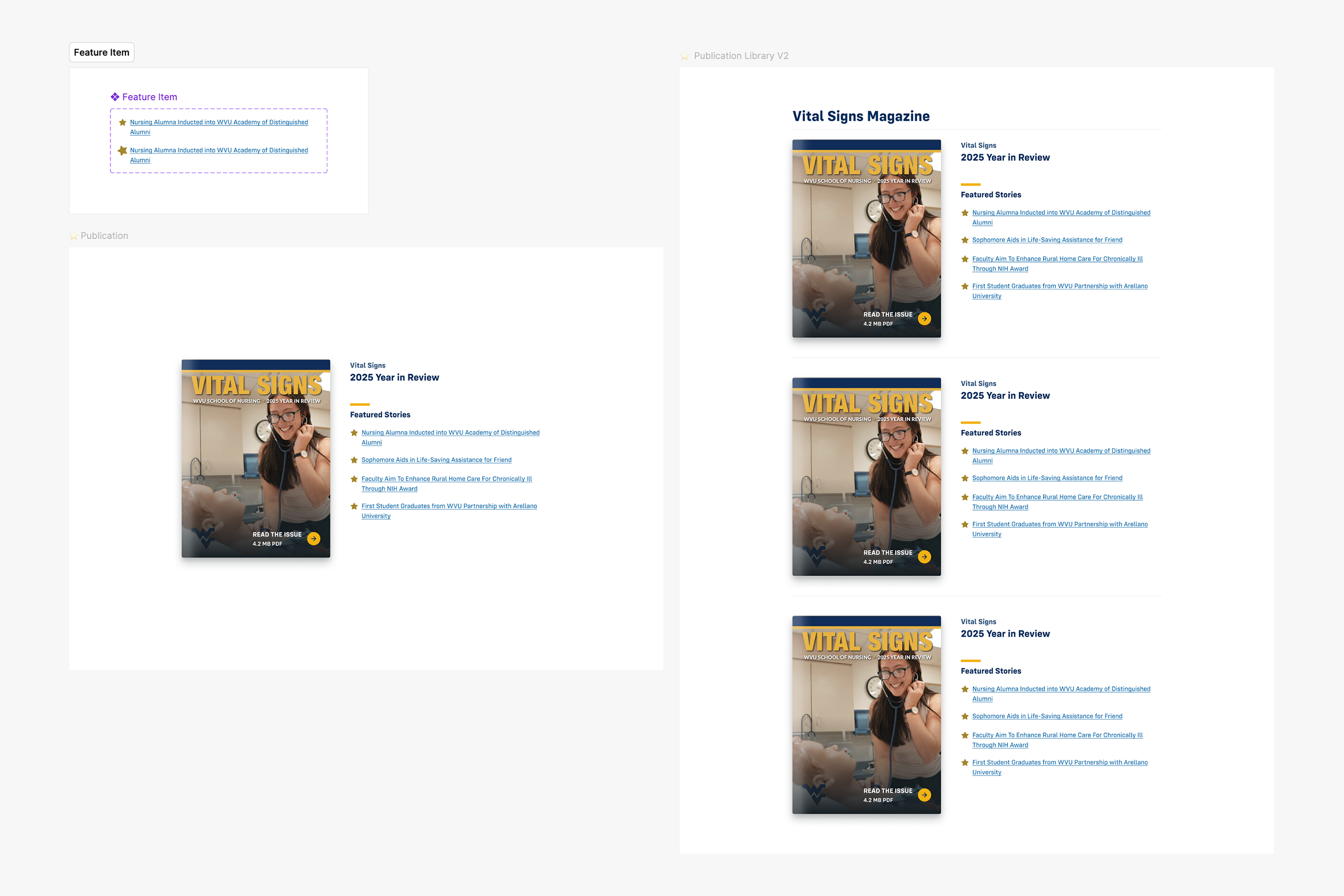Click the purple Feature Item component title text
The width and height of the screenshot is (1344, 896).
(150, 97)
